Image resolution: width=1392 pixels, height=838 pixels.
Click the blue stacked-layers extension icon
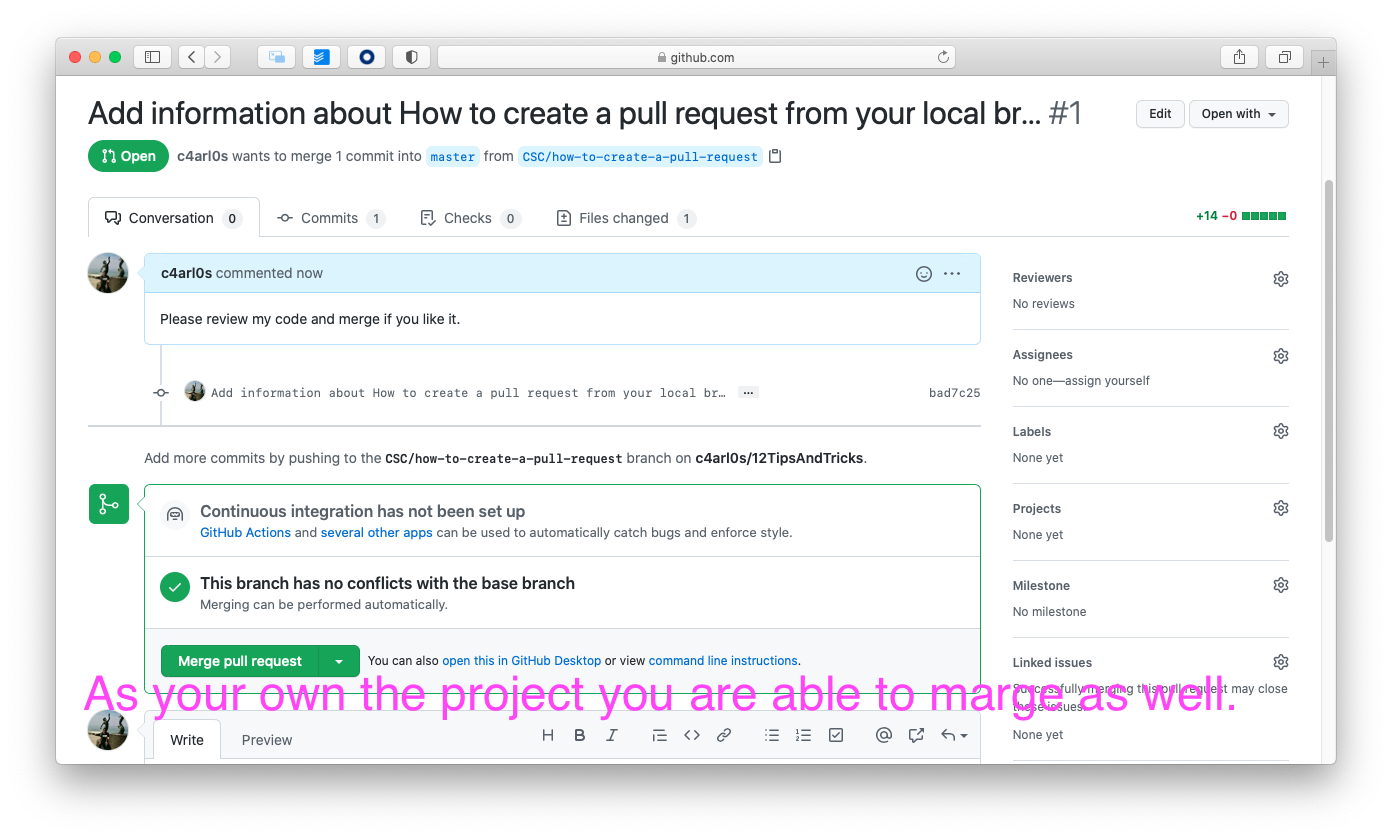point(321,57)
